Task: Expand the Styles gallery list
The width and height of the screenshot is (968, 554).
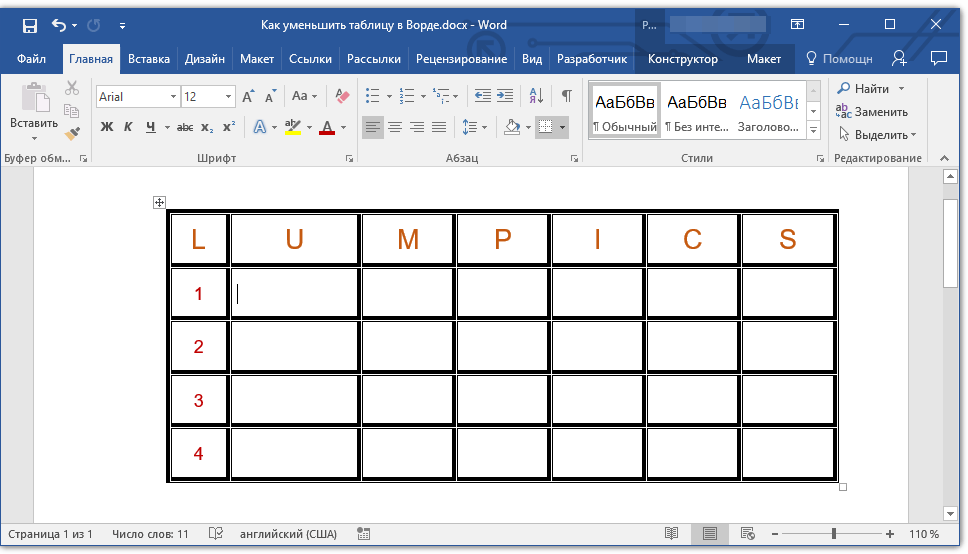Action: (x=813, y=131)
